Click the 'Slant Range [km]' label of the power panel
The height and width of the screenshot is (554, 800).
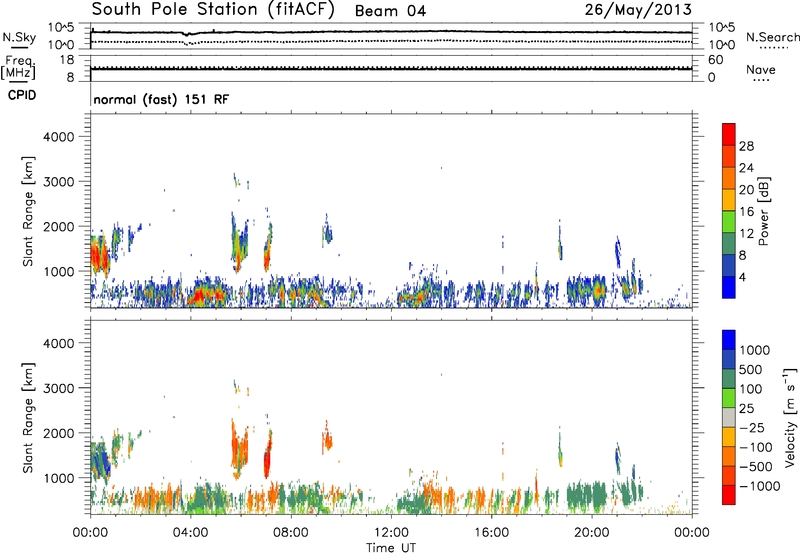(28, 211)
